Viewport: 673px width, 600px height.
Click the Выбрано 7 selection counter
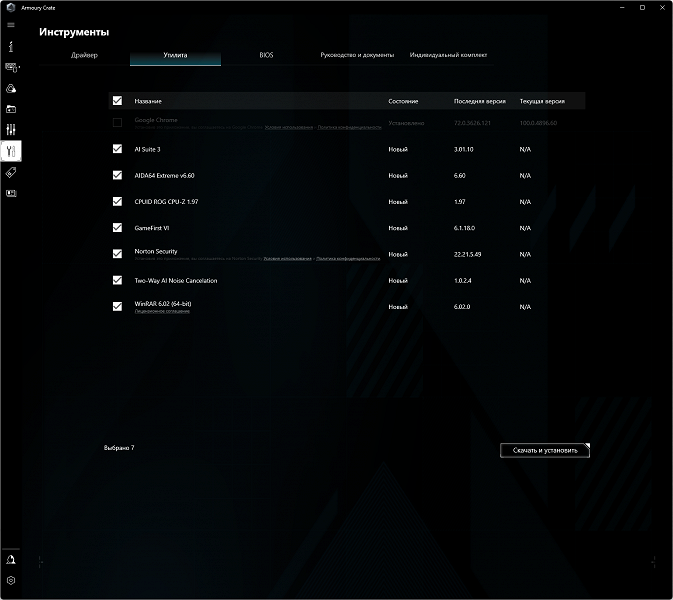(x=119, y=448)
